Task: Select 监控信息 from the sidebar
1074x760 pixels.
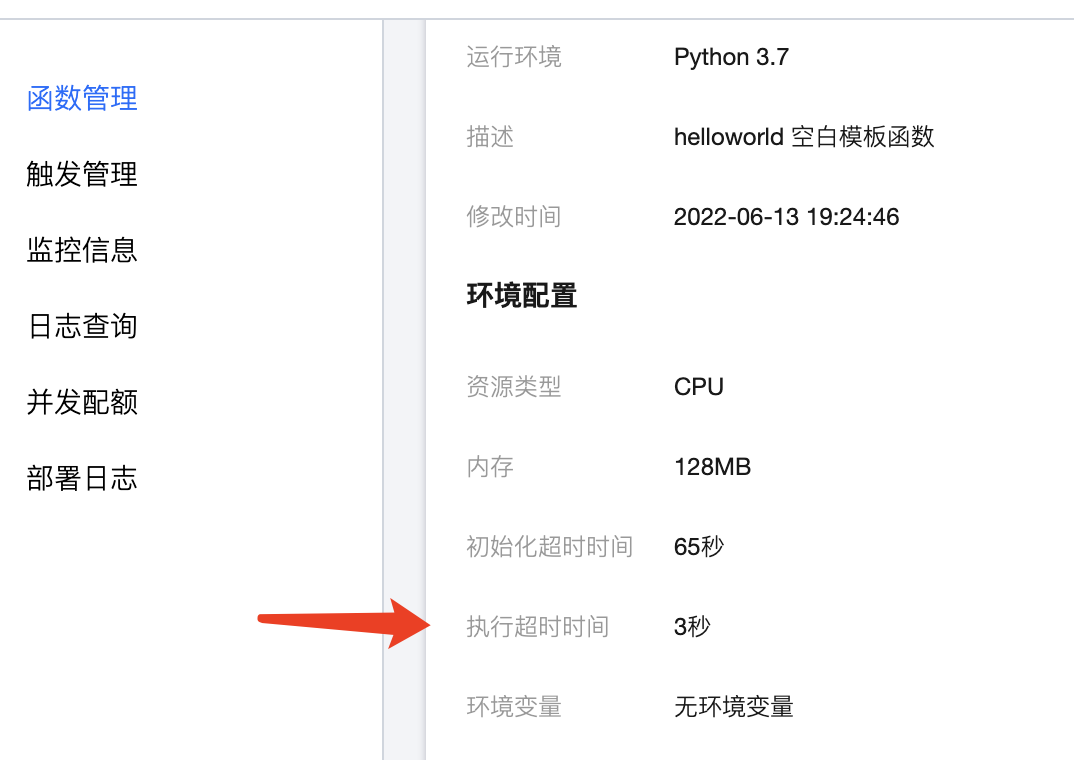Action: (x=82, y=250)
